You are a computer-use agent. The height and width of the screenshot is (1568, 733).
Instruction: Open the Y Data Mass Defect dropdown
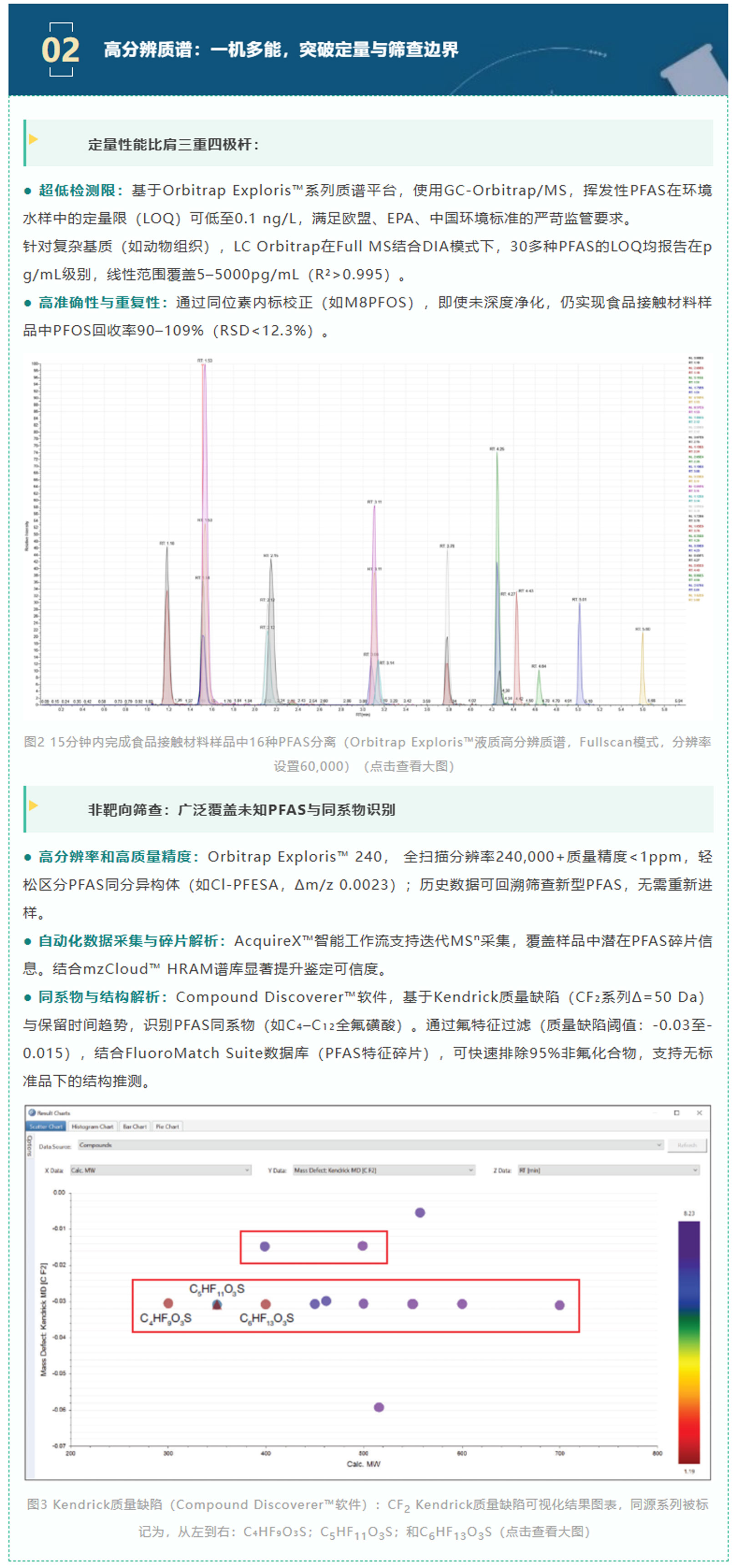pos(384,1170)
